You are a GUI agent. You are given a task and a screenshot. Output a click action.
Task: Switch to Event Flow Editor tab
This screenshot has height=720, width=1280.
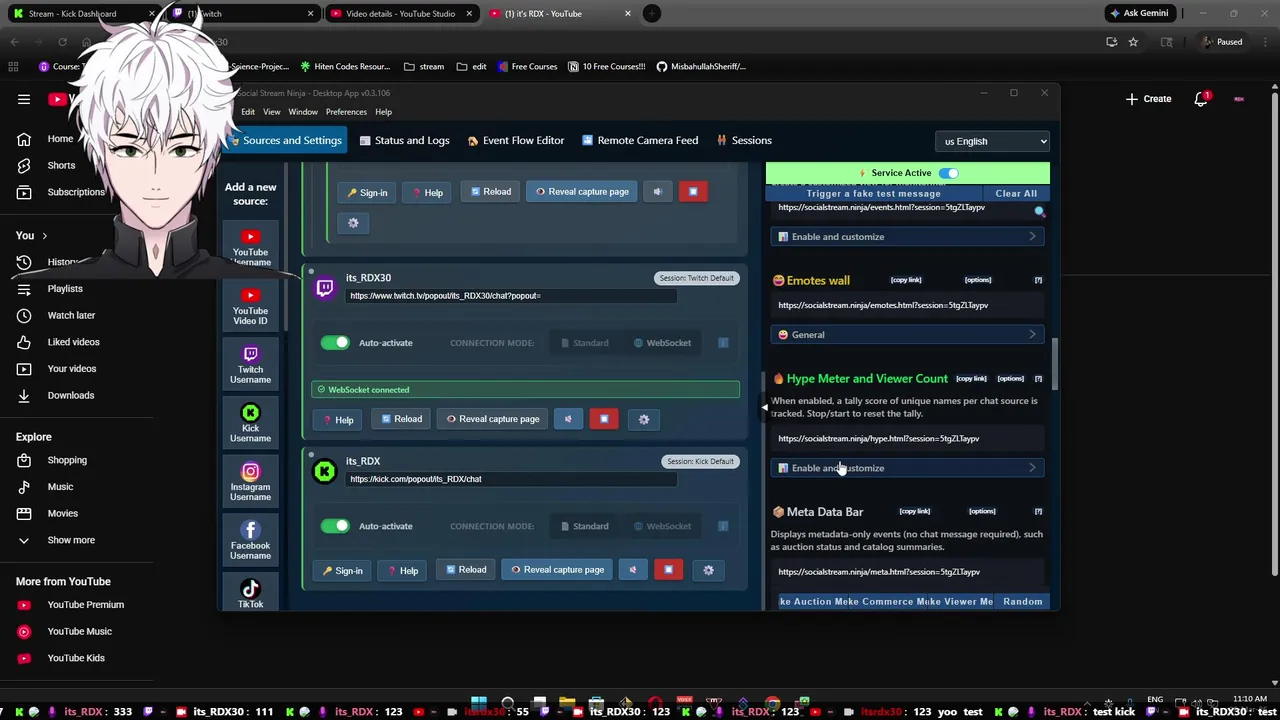516,141
